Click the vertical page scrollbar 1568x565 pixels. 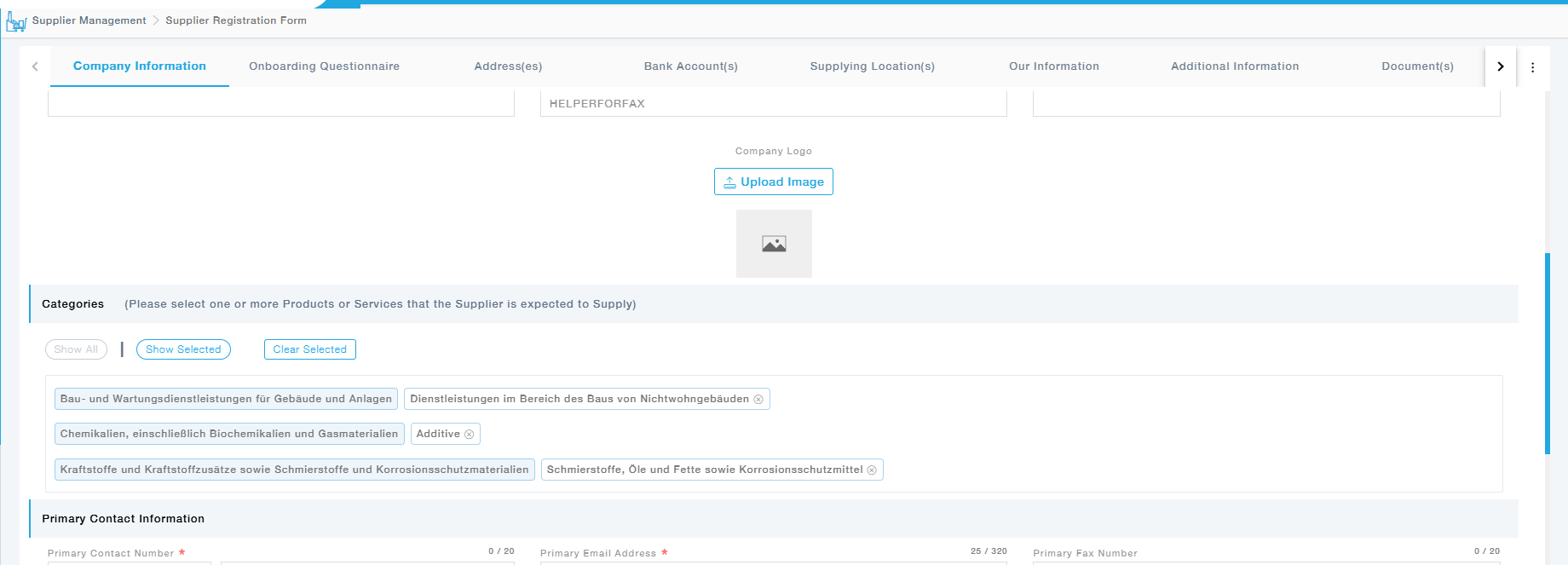coord(1547,353)
